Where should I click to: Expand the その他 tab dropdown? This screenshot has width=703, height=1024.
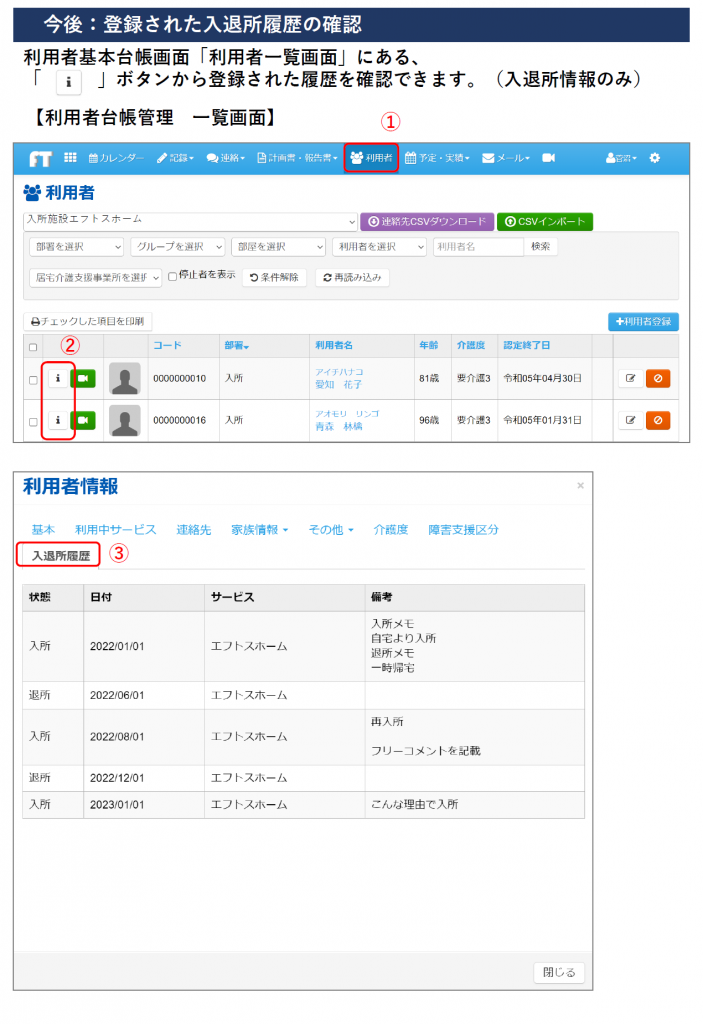[331, 530]
